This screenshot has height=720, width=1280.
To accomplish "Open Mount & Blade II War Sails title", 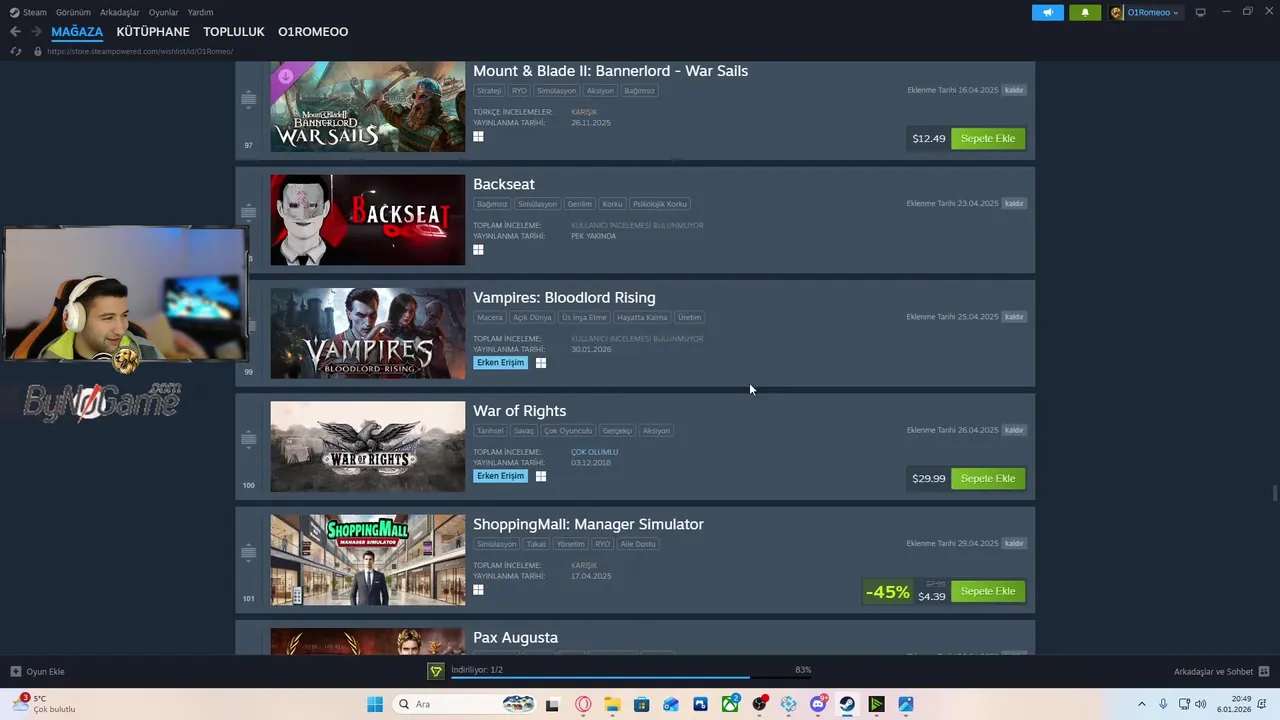I will point(610,71).
